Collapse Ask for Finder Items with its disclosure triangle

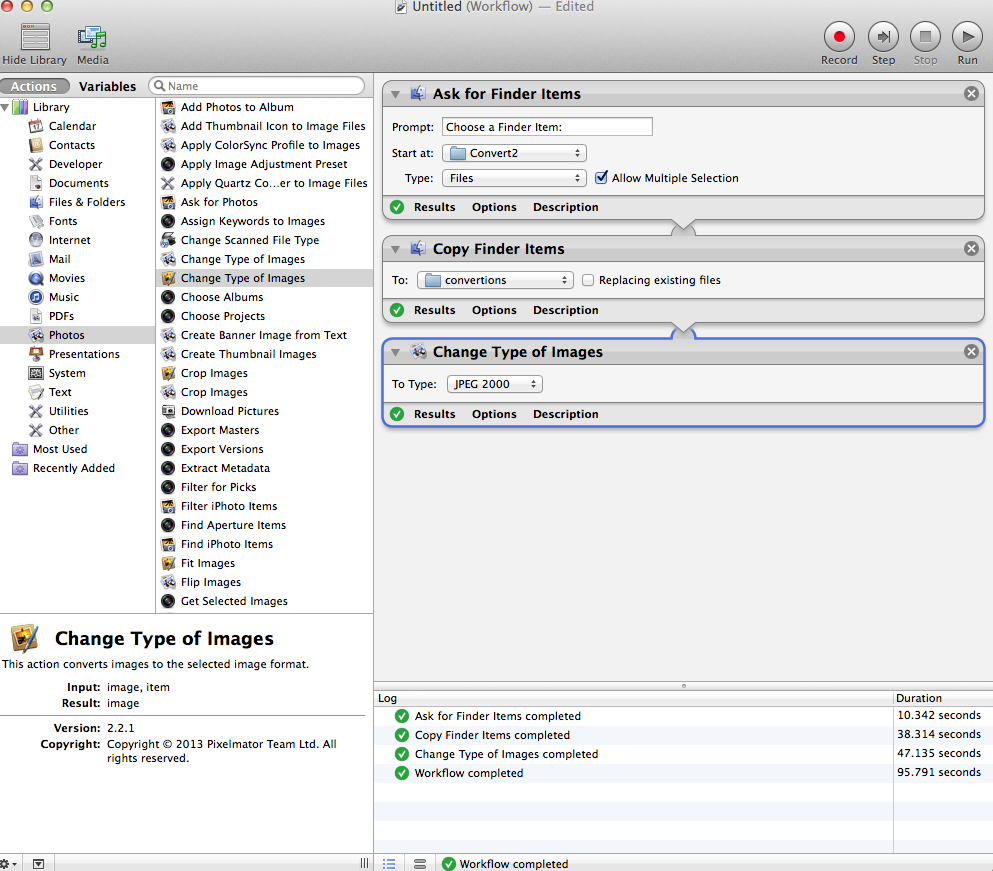(x=394, y=93)
